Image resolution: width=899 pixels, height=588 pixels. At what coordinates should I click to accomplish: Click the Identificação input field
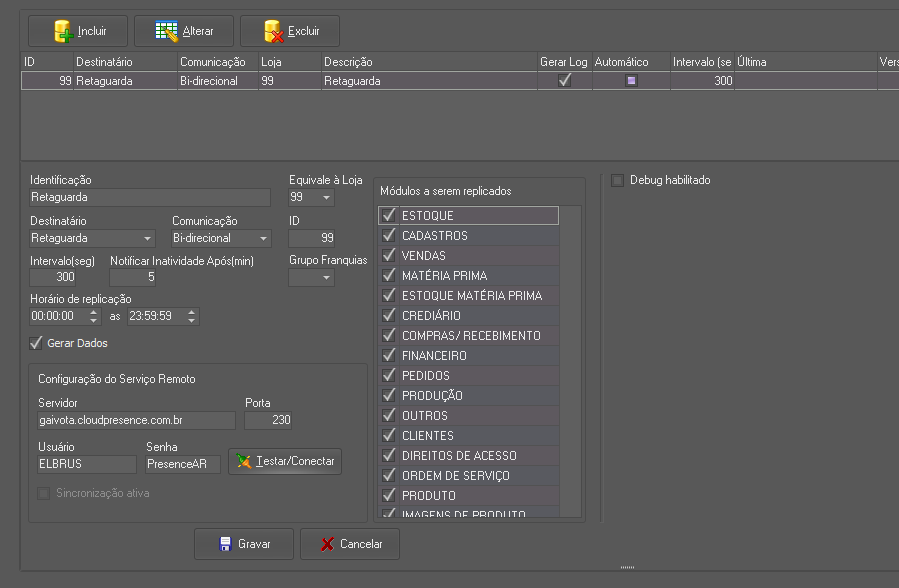tap(150, 198)
